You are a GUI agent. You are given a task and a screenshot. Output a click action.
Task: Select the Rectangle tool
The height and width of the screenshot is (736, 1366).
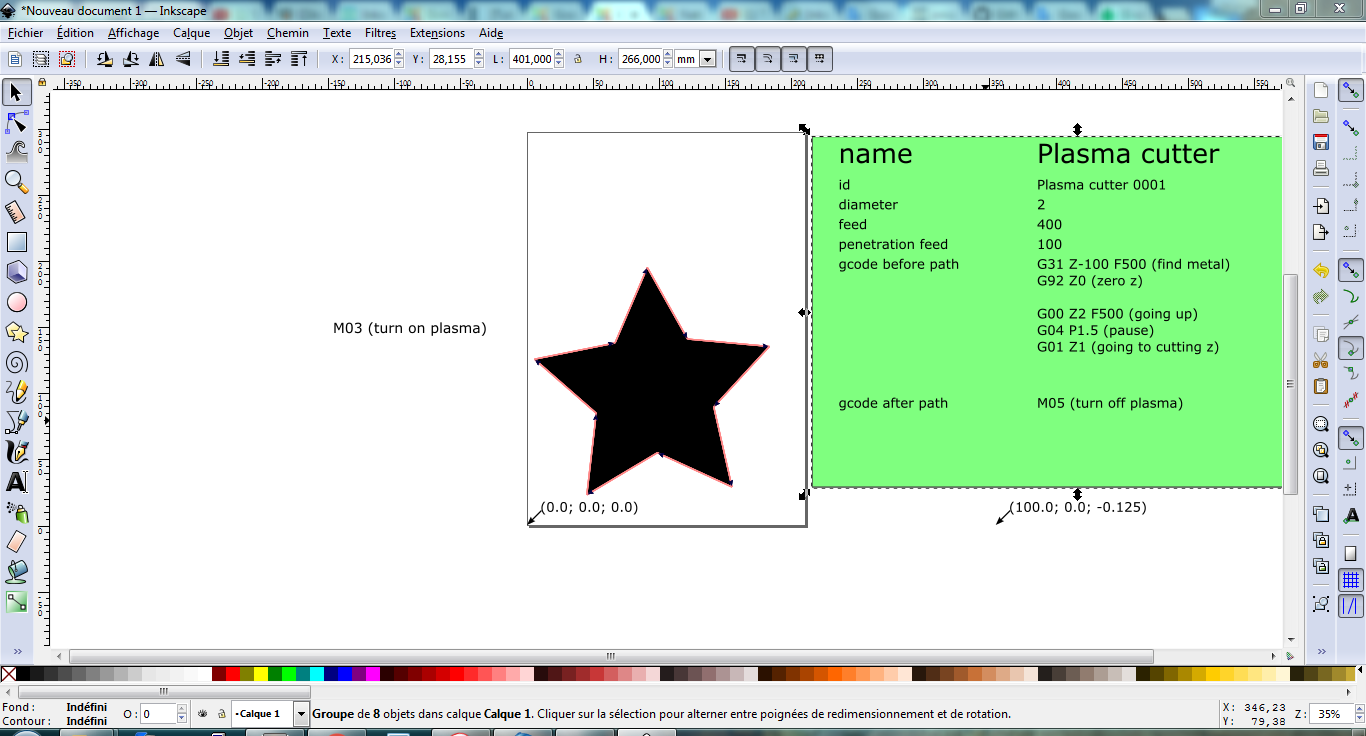point(16,242)
